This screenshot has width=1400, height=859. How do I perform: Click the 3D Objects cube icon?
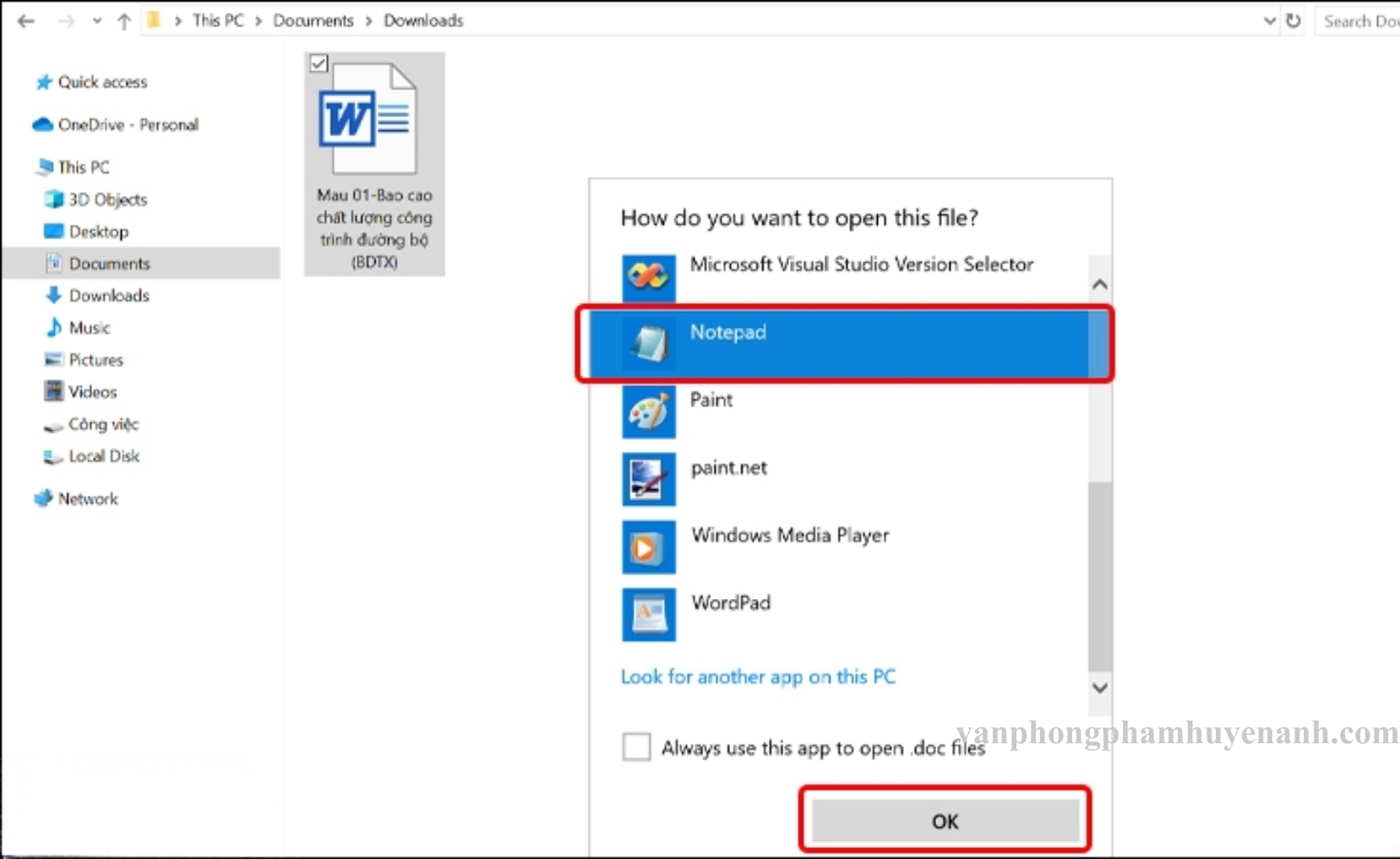pyautogui.click(x=54, y=199)
